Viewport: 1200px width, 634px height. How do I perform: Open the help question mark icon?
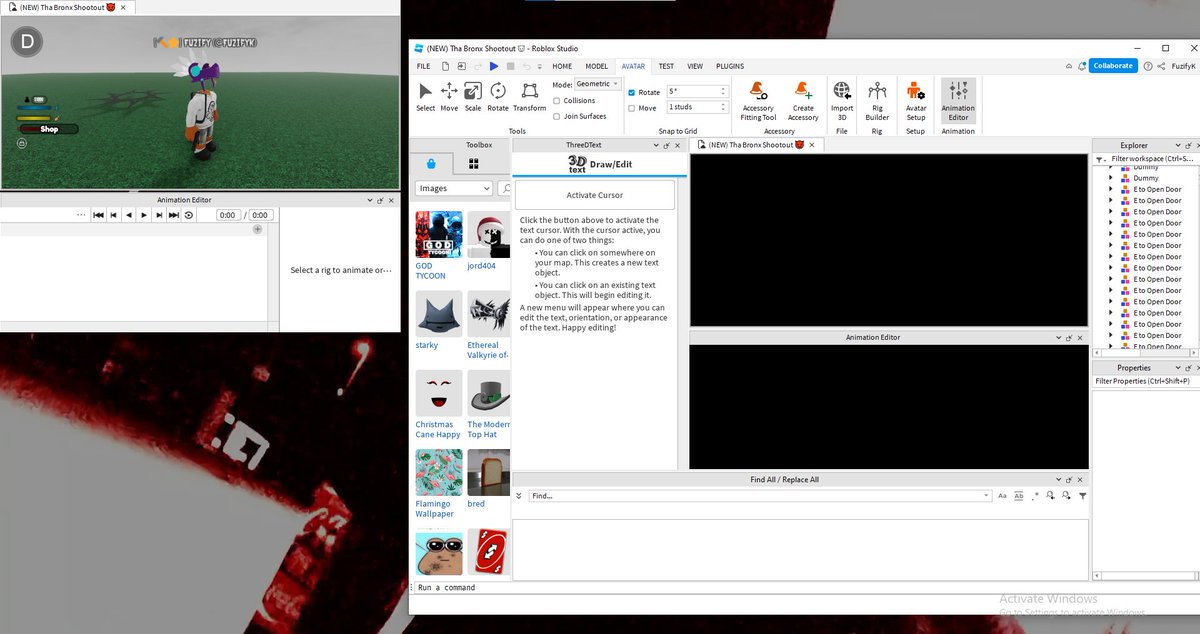1148,66
